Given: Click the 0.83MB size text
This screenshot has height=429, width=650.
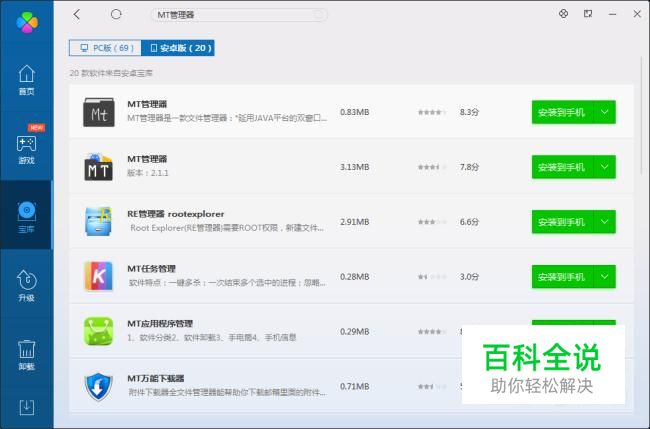Looking at the screenshot, I should coord(355,112).
